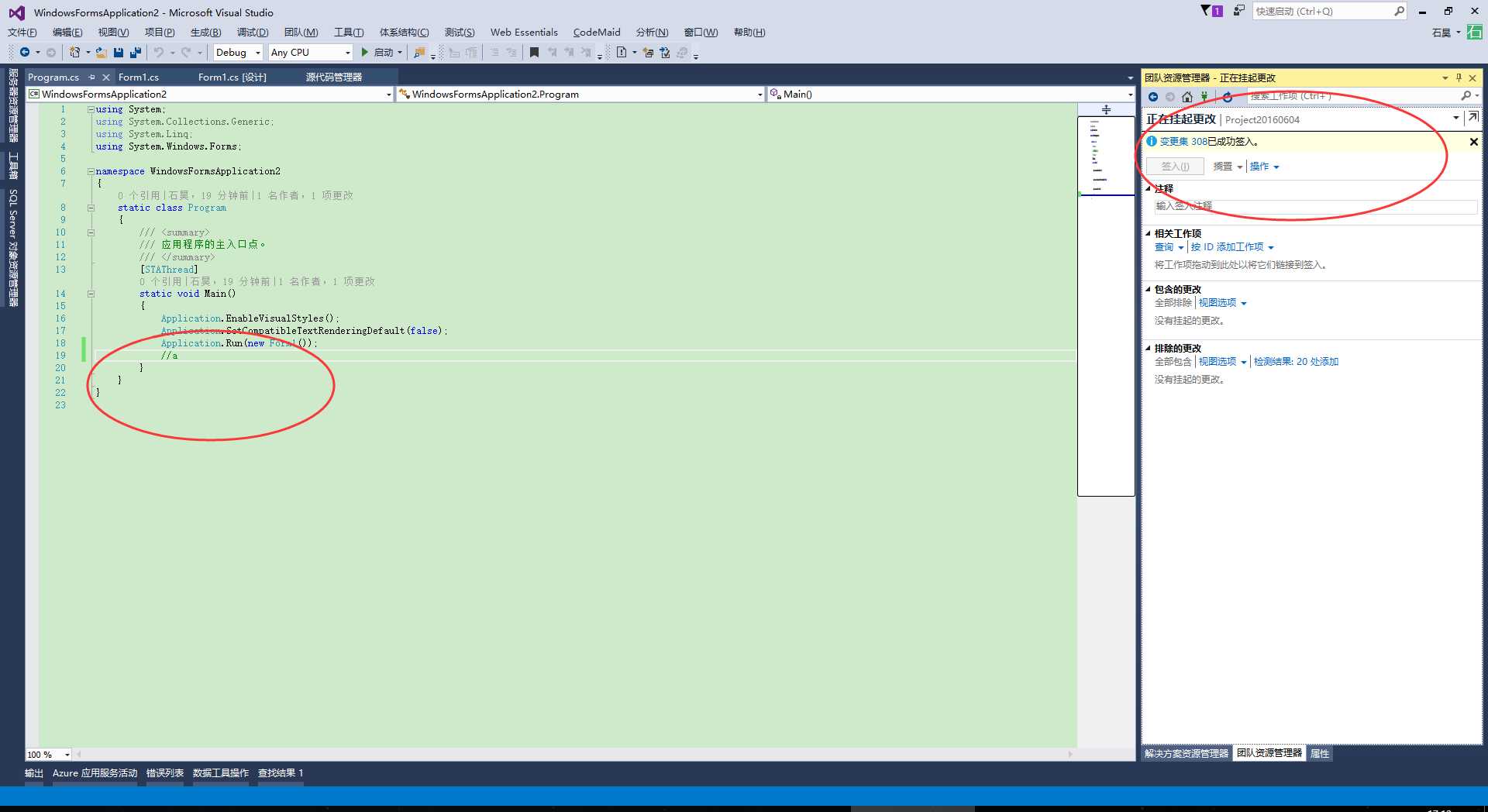Image resolution: width=1488 pixels, height=812 pixels.
Task: Click the Save All toolbar icon
Action: point(136,53)
